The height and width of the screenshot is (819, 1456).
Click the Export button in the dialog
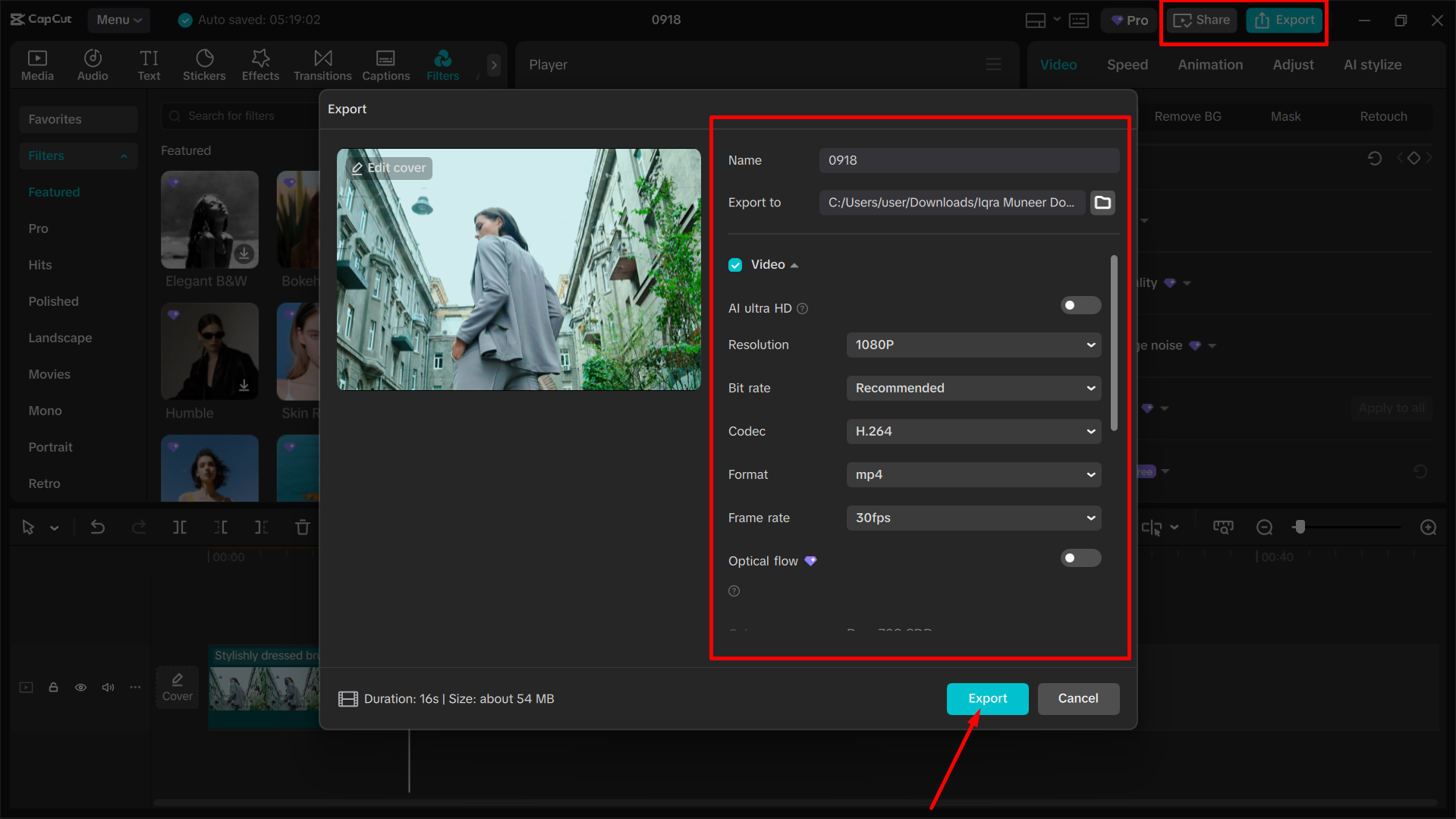point(987,698)
